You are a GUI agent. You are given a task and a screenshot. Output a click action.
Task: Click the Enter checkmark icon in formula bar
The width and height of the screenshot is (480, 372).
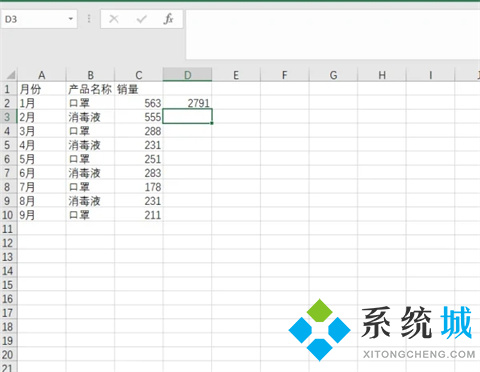pyautogui.click(x=142, y=19)
